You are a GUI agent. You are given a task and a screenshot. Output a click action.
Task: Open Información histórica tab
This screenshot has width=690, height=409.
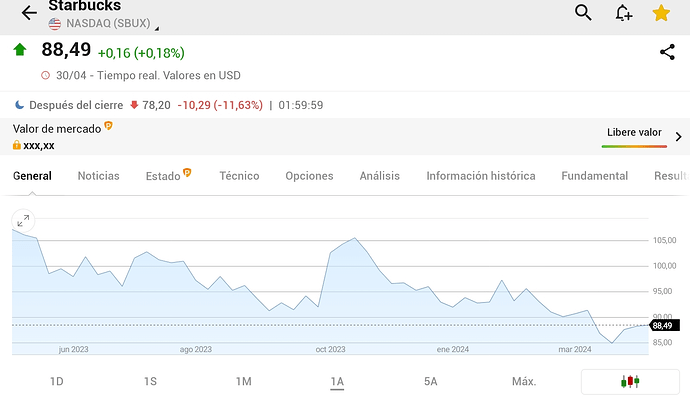point(481,176)
